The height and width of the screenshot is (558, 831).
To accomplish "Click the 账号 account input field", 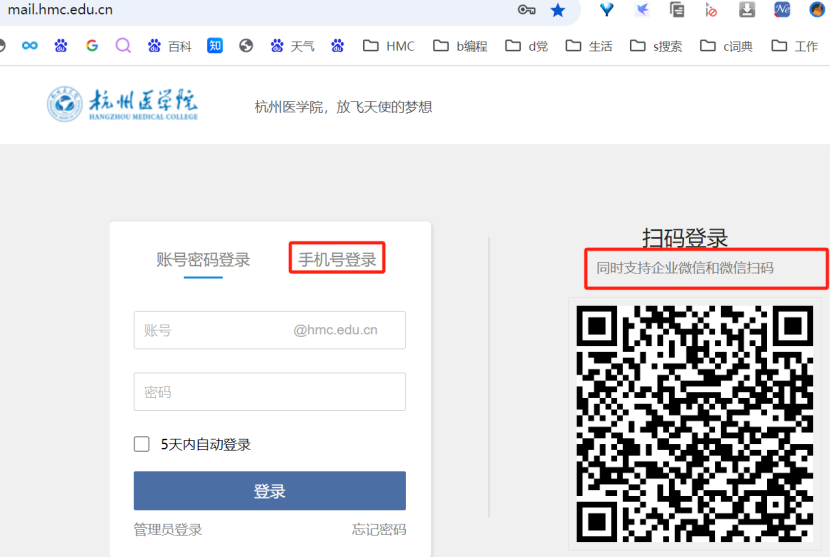I will tap(270, 330).
